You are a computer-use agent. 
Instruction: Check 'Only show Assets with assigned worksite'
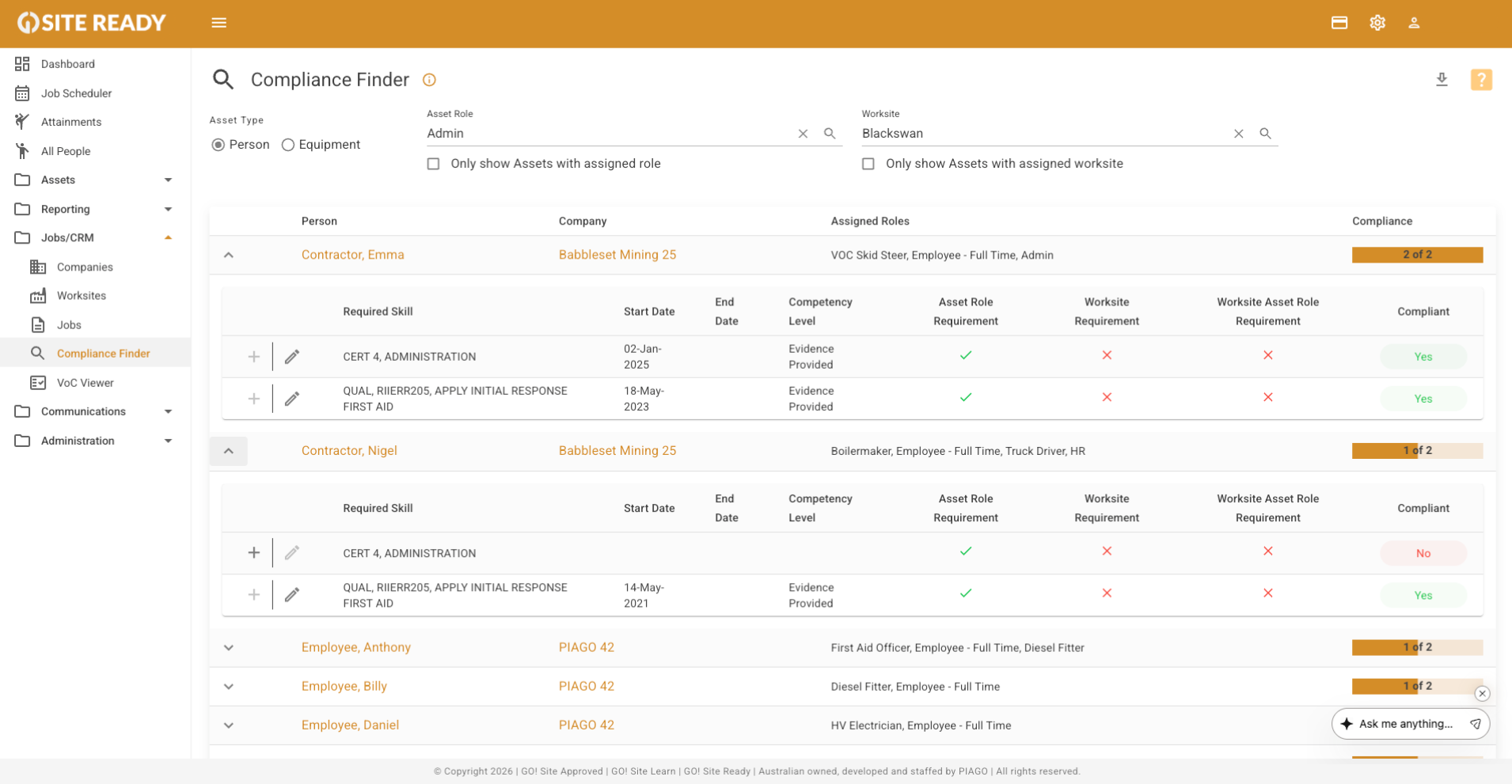coord(868,164)
